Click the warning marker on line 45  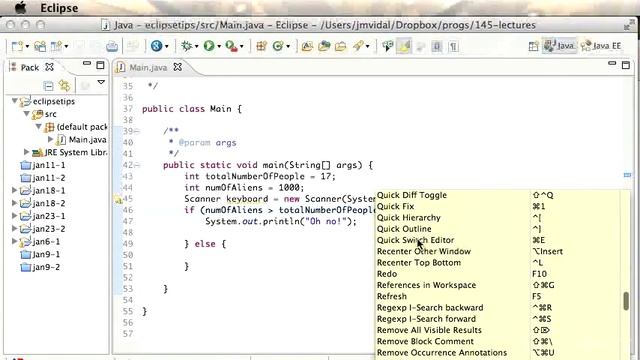(118, 200)
